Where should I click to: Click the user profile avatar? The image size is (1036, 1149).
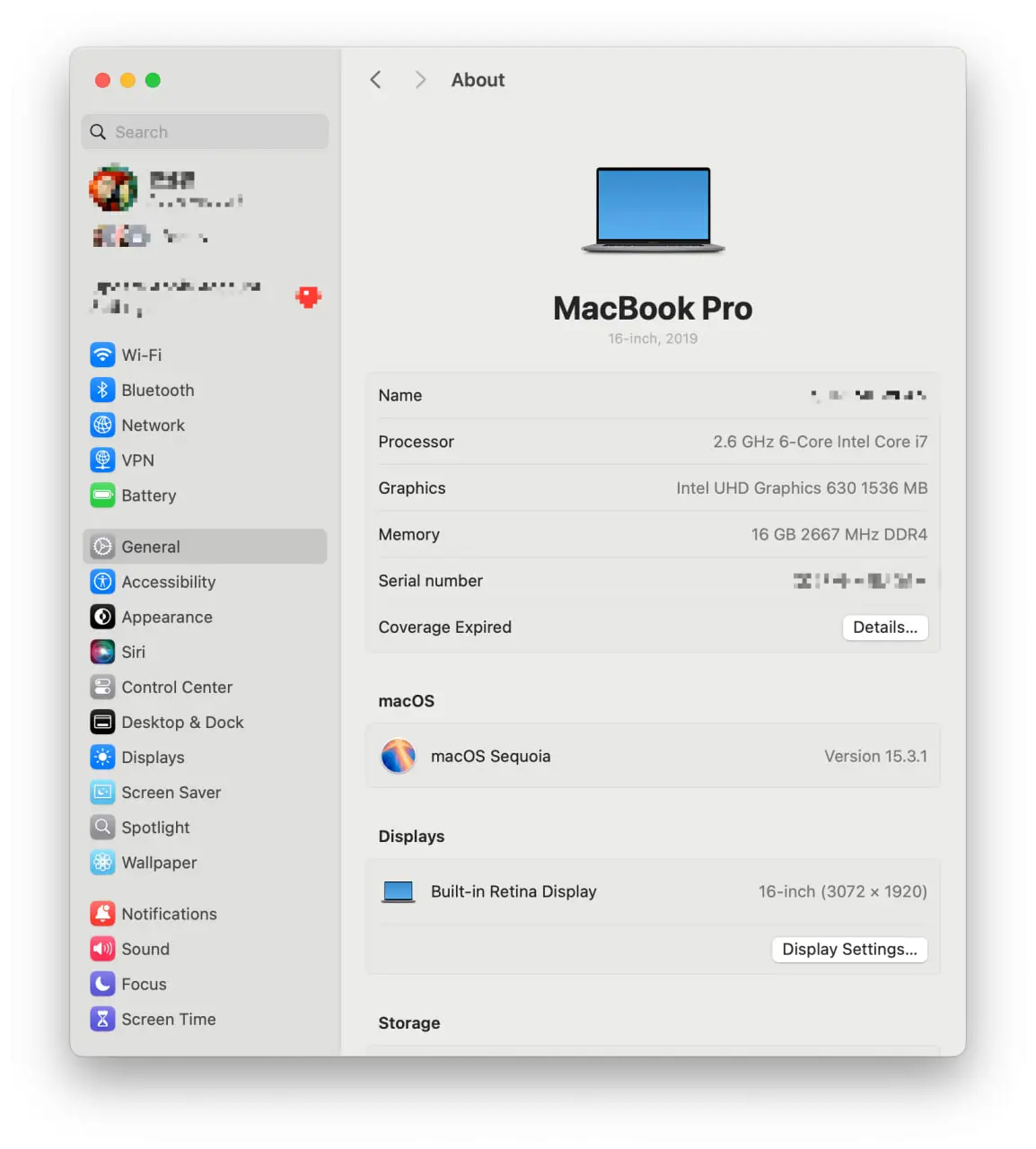pyautogui.click(x=113, y=189)
